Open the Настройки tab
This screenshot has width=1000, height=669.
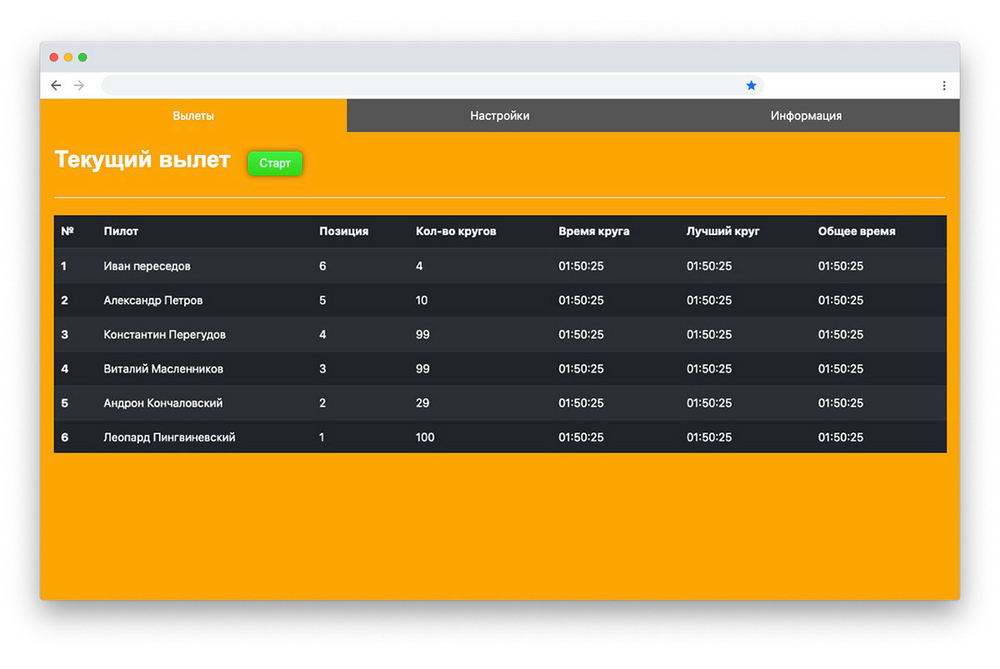500,116
